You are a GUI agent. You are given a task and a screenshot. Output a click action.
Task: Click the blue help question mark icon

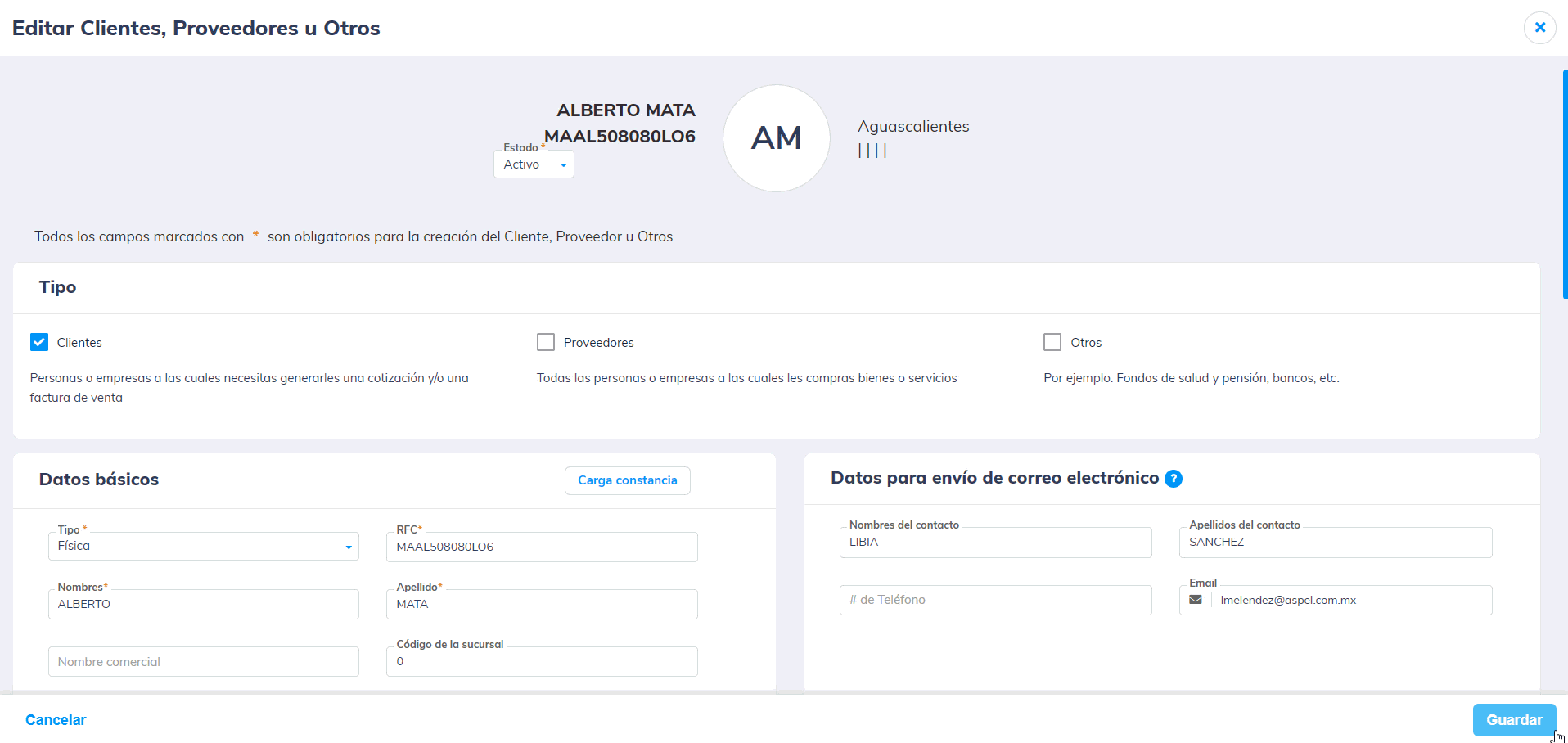[x=1173, y=479]
